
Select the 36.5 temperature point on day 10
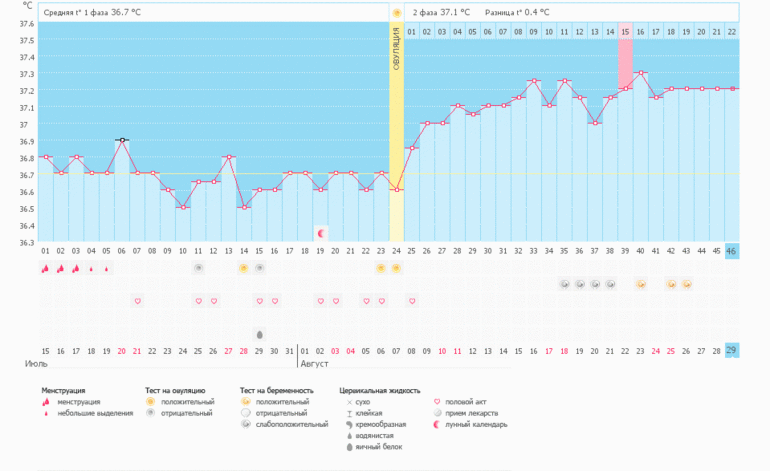(x=183, y=207)
